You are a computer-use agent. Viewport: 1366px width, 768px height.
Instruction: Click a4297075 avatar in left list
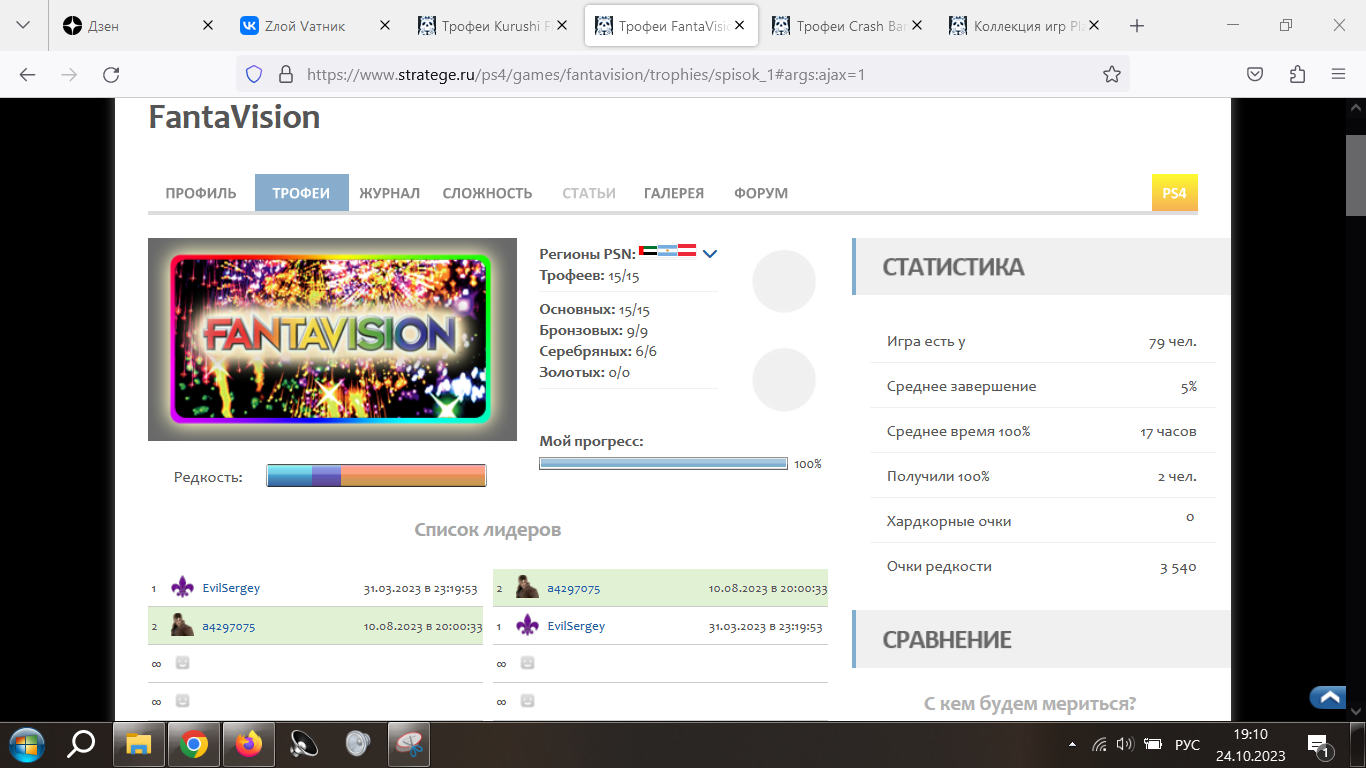click(182, 625)
